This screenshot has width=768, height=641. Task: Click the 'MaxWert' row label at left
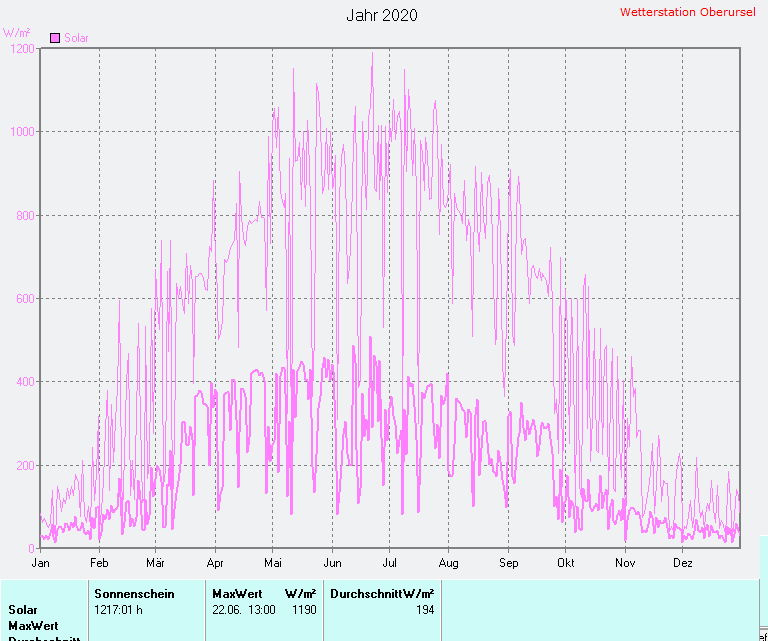click(33, 626)
